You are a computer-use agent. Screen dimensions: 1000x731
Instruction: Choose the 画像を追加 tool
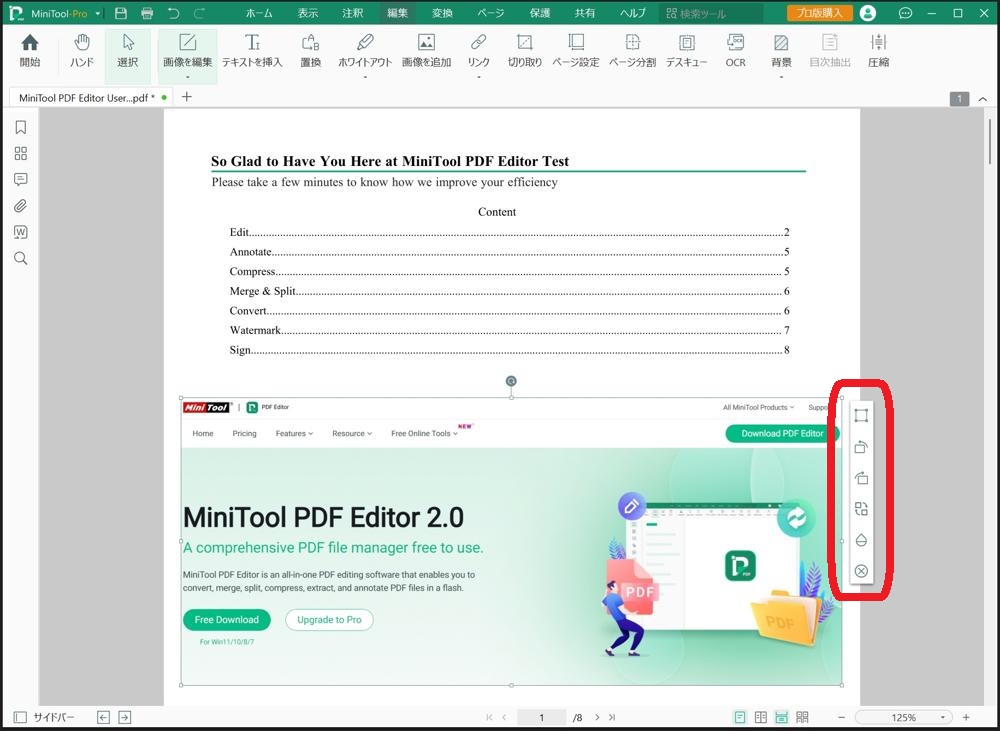point(426,51)
